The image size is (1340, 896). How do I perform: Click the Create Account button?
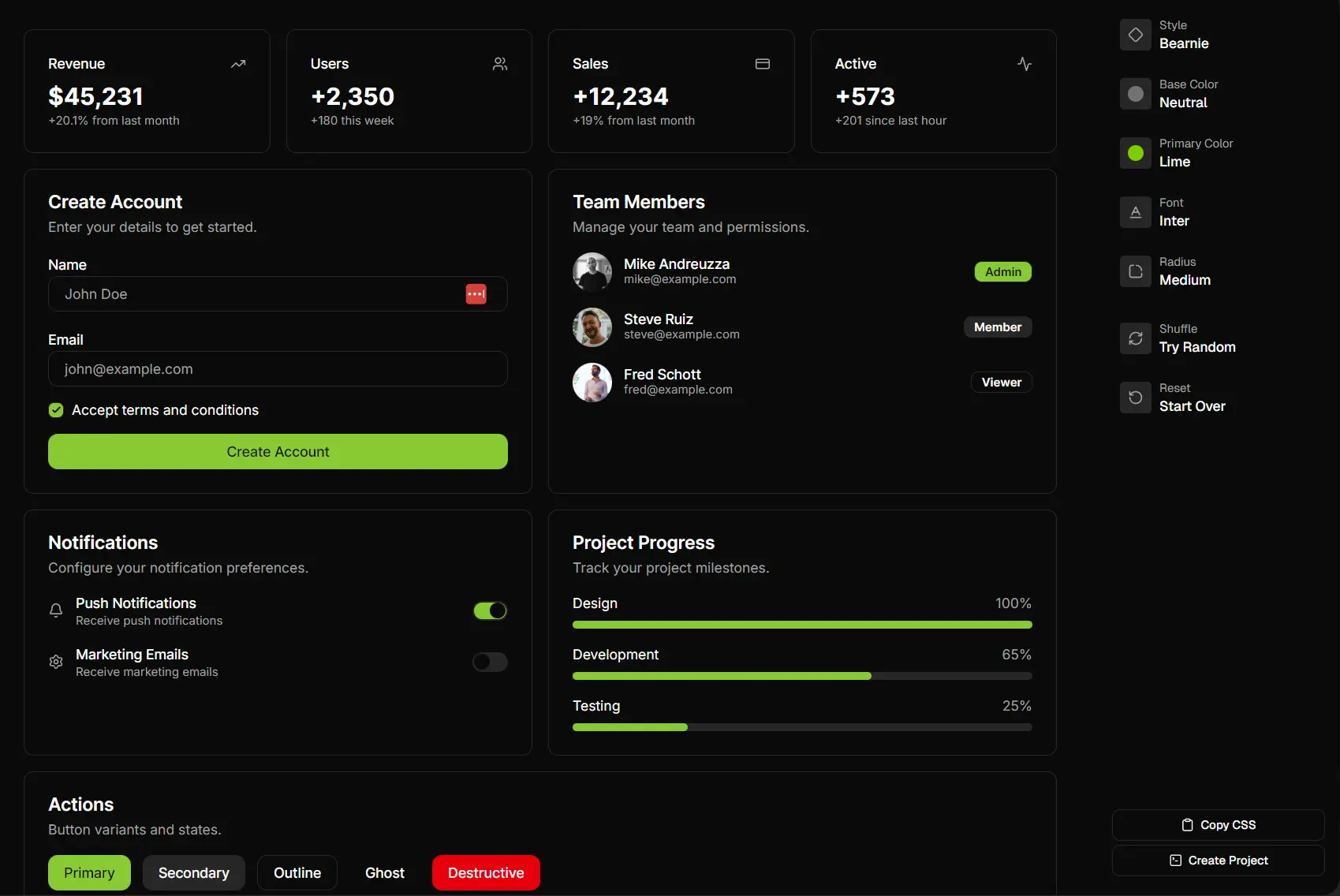coord(278,451)
